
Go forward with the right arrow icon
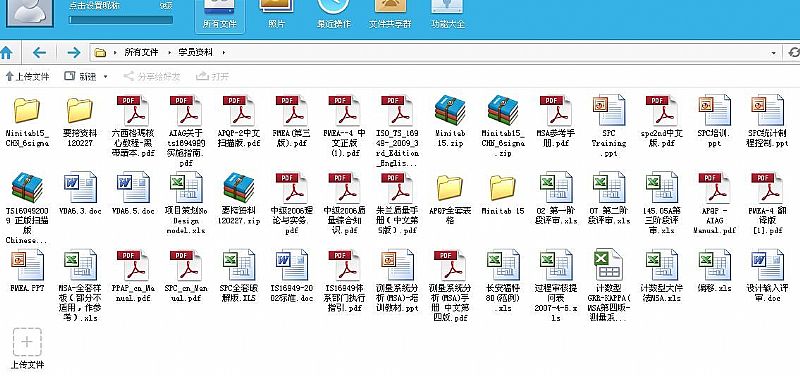(73, 52)
